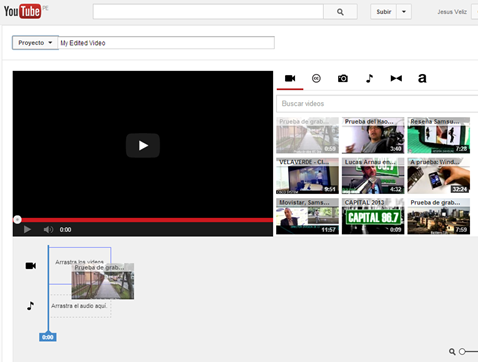Click the dragged clip on the timeline
This screenshot has height=362, width=478.
click(x=103, y=281)
